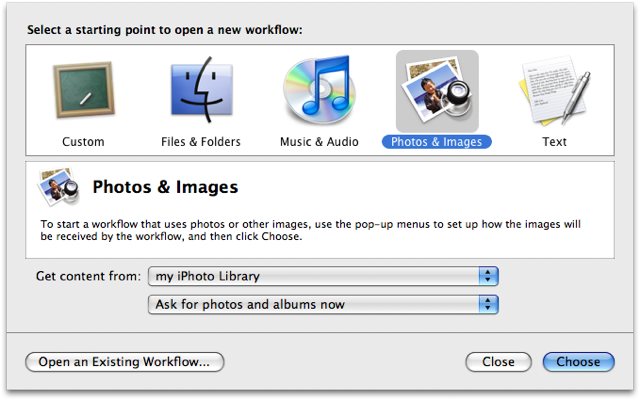
Task: Choose the Custom label
Action: coord(83,142)
